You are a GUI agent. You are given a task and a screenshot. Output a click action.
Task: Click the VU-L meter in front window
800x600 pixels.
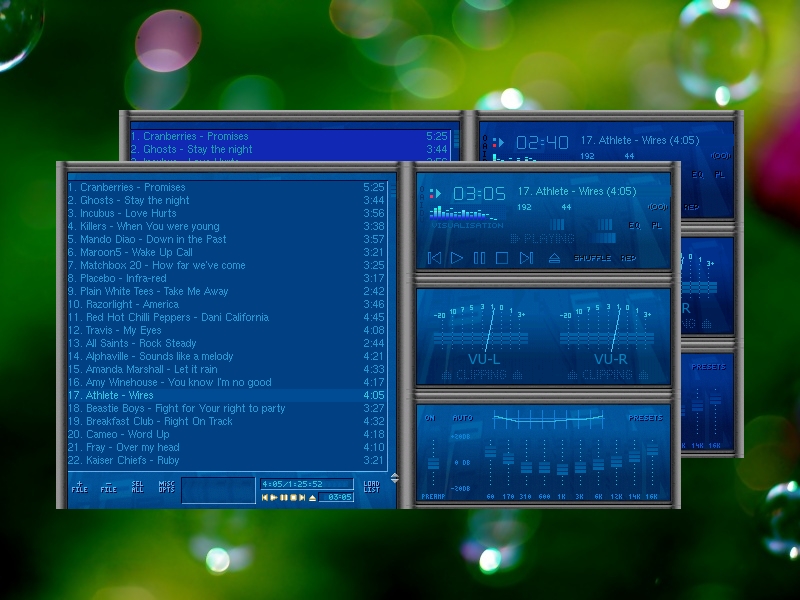(481, 336)
